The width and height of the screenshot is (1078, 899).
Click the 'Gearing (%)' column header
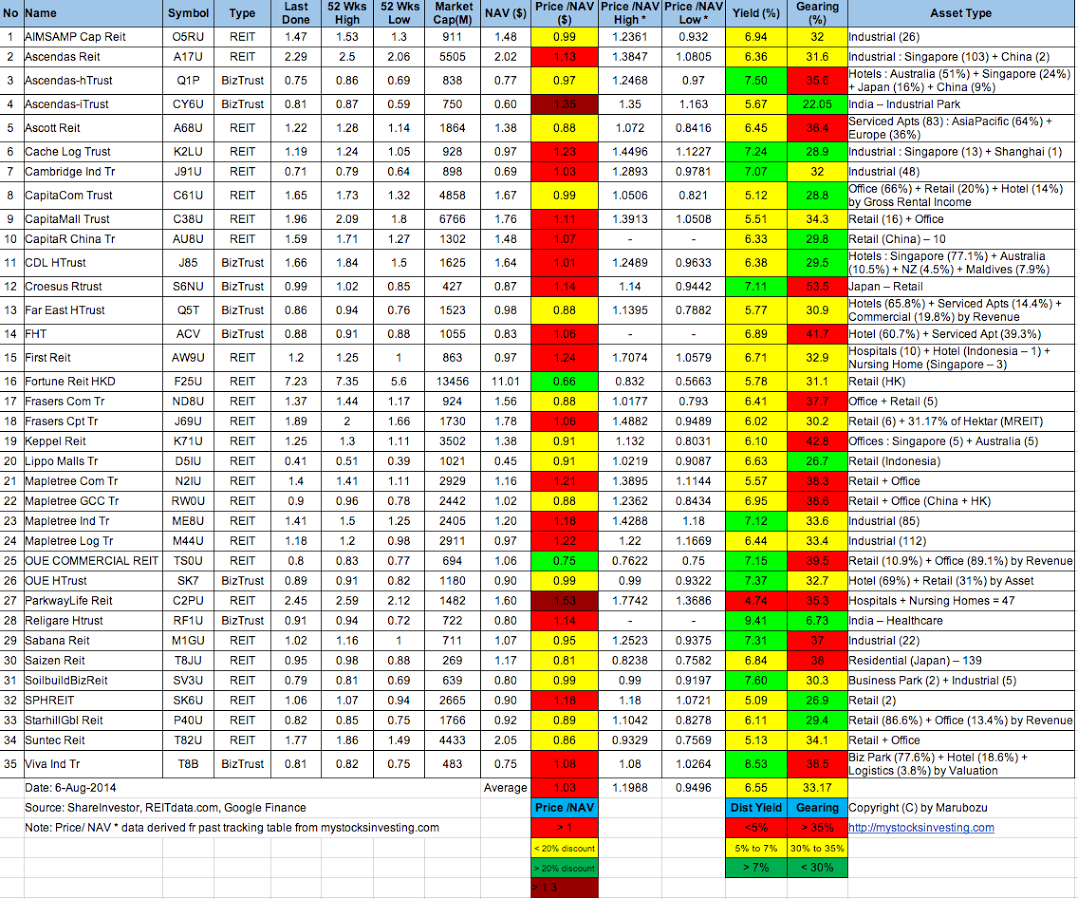(x=817, y=14)
